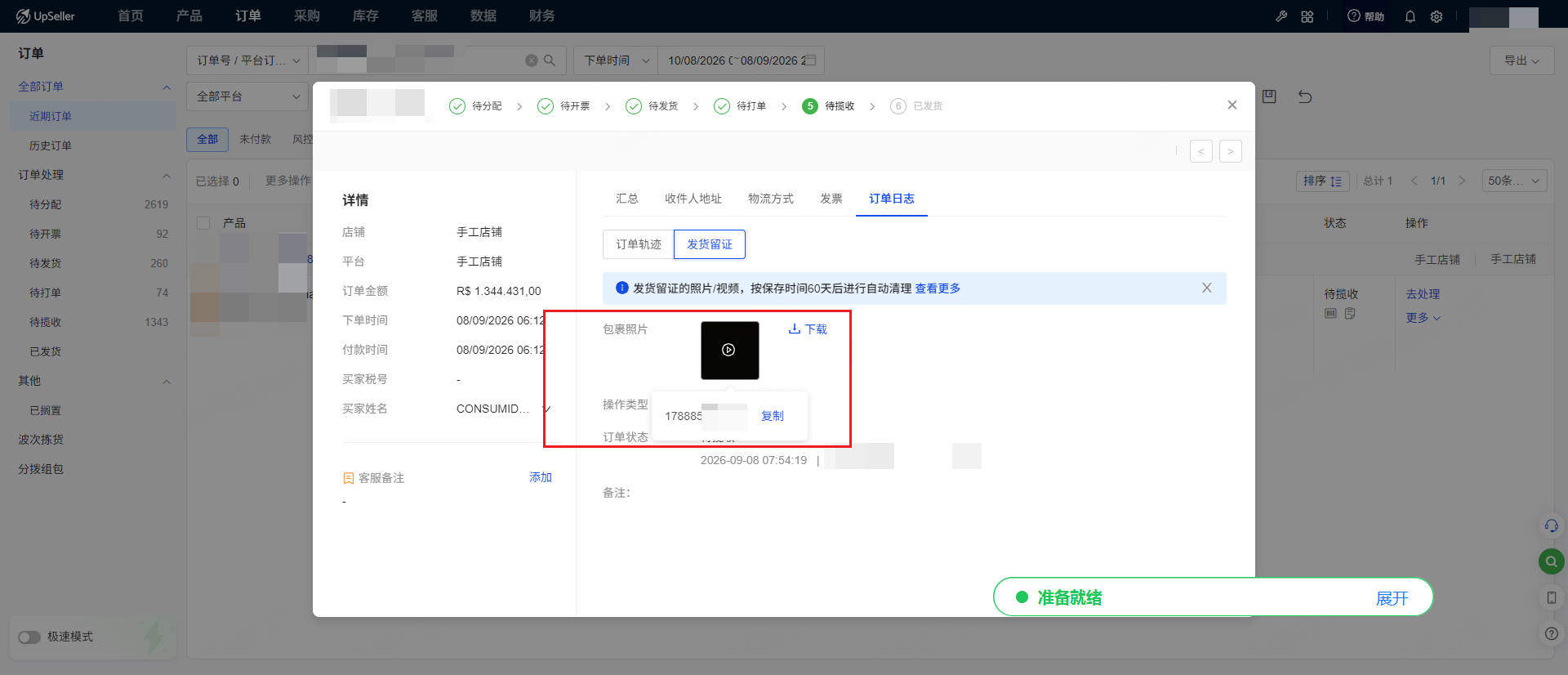Click the date range input field
This screenshot has width=1568, height=675.
pos(741,60)
